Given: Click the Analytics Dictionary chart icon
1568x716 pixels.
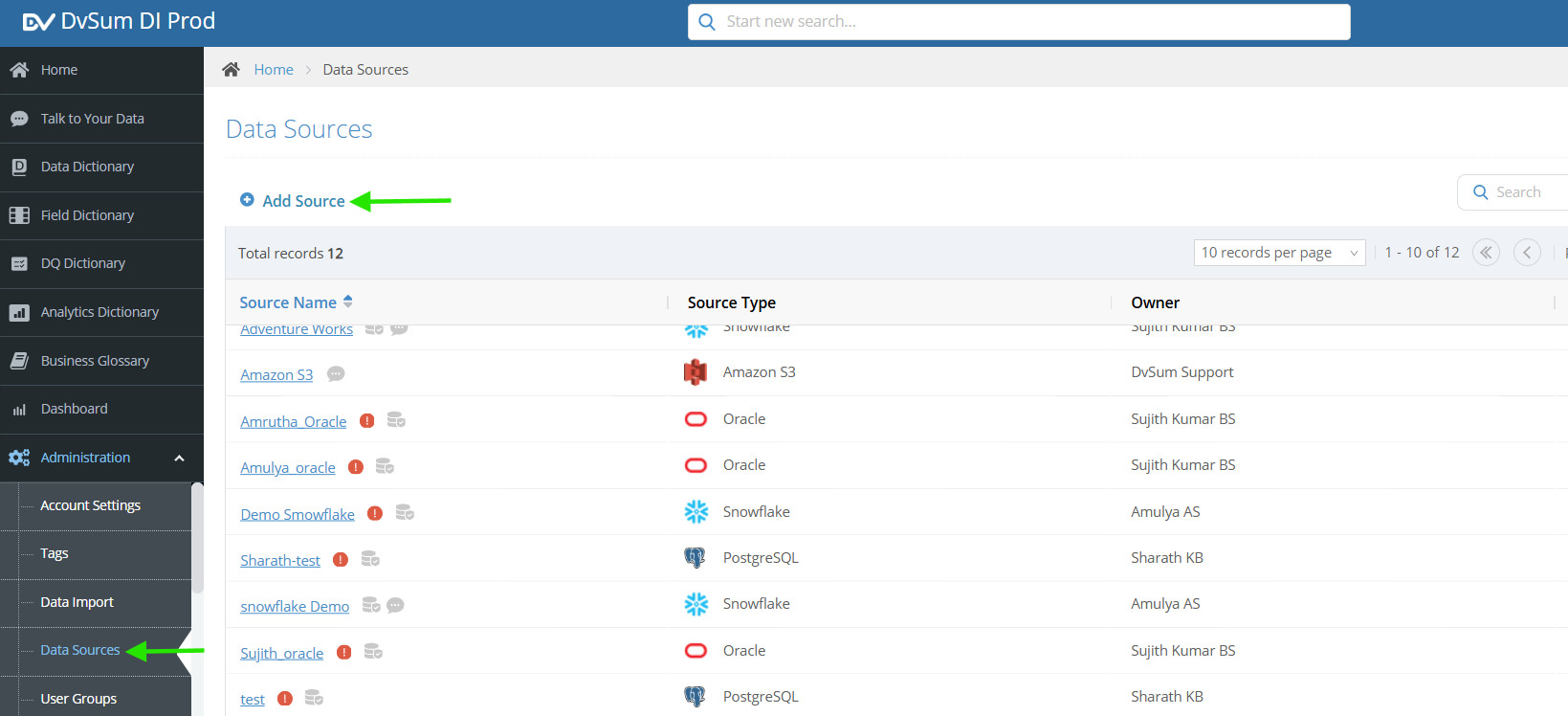Looking at the screenshot, I should (x=19, y=312).
